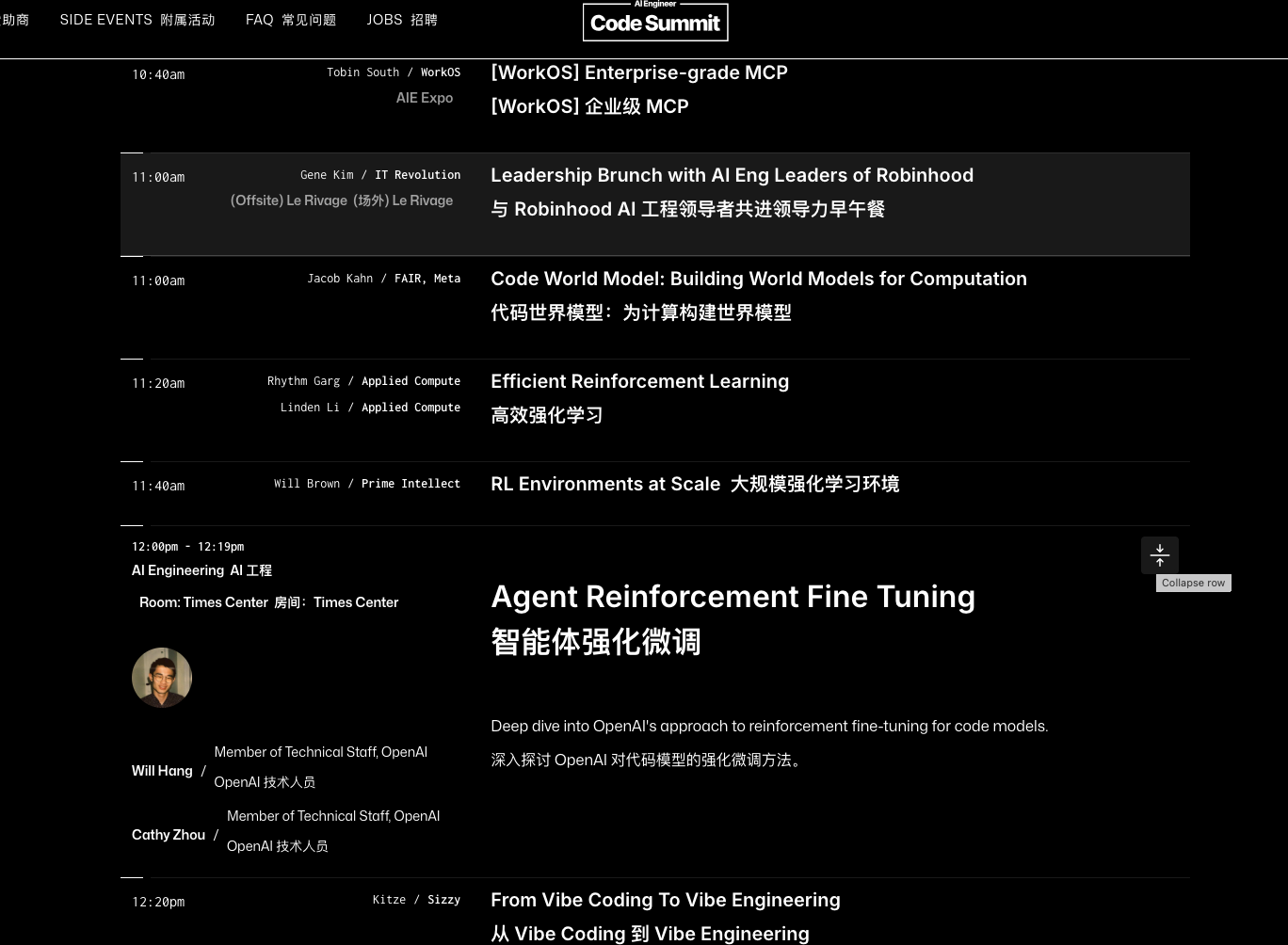Screen dimensions: 1288x945
Task: Click the AI Engineering track label
Action: pos(201,570)
